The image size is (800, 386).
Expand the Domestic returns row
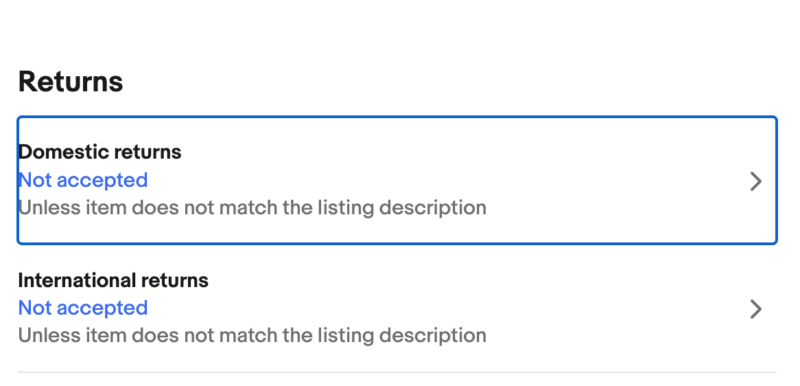pos(397,181)
